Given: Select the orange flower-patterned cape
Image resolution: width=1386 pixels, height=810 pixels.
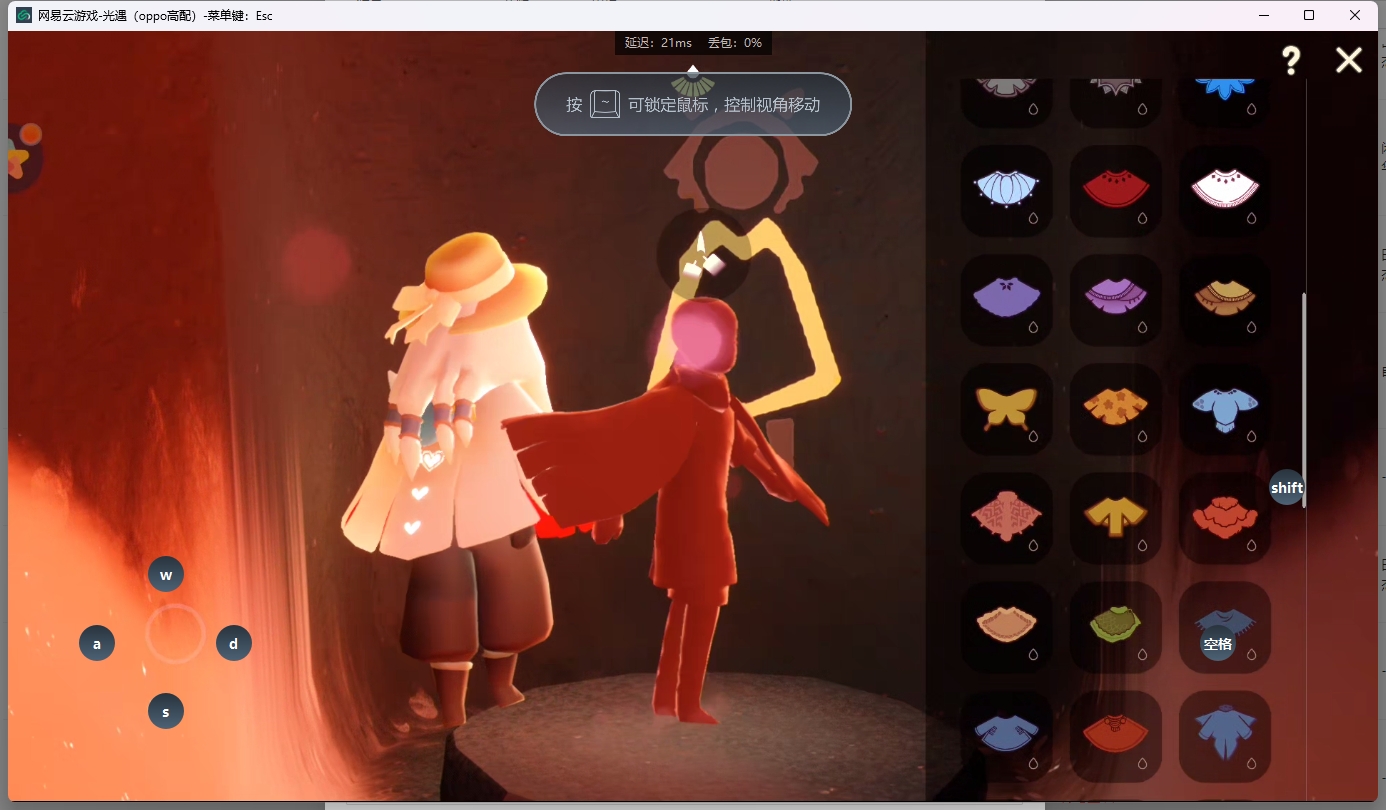Looking at the screenshot, I should pyautogui.click(x=1116, y=408).
